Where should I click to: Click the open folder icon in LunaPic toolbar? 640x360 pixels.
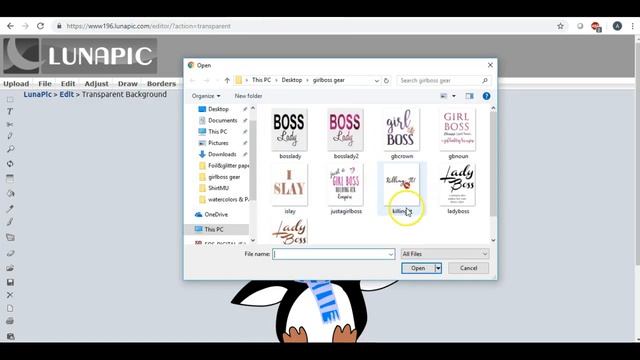tap(10, 268)
